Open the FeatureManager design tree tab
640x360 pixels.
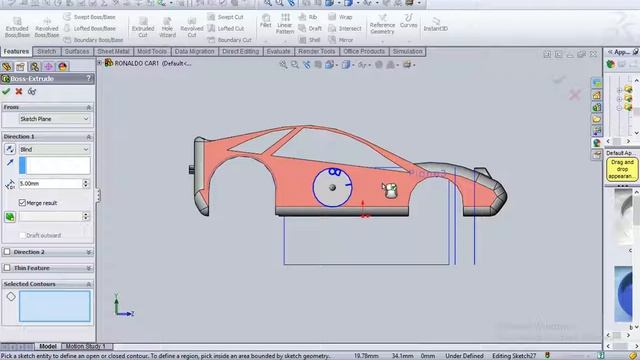pyautogui.click(x=7, y=67)
